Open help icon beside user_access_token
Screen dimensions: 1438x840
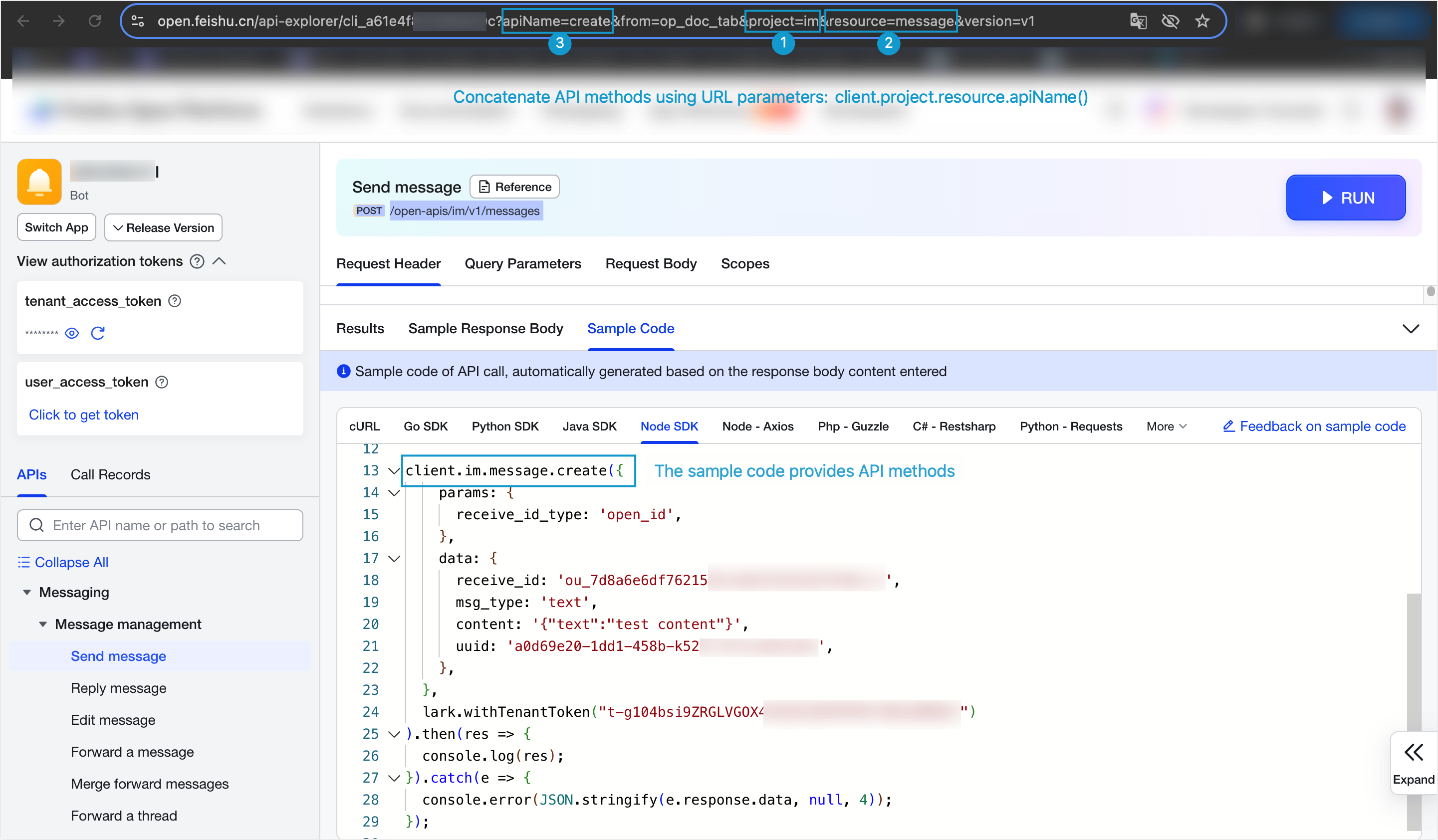coord(162,382)
